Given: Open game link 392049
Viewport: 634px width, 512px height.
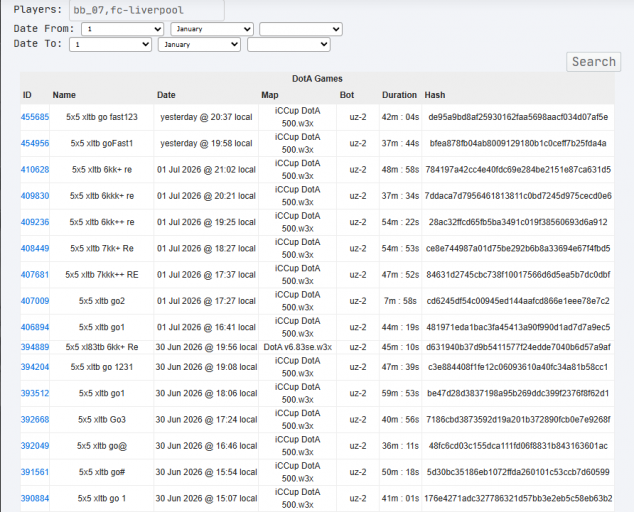Looking at the screenshot, I should point(35,446).
